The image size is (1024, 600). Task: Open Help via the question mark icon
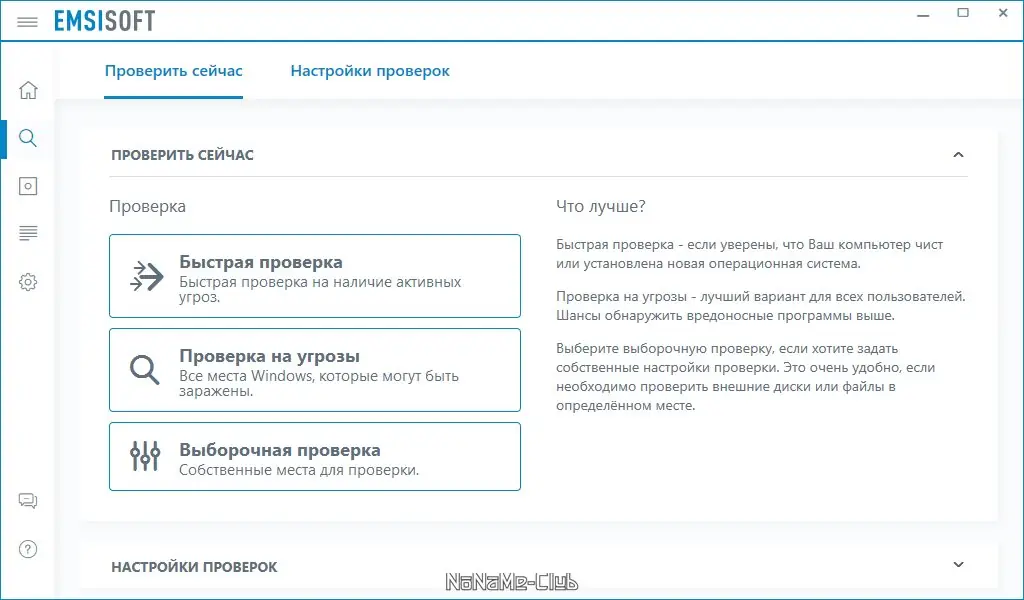[27, 549]
